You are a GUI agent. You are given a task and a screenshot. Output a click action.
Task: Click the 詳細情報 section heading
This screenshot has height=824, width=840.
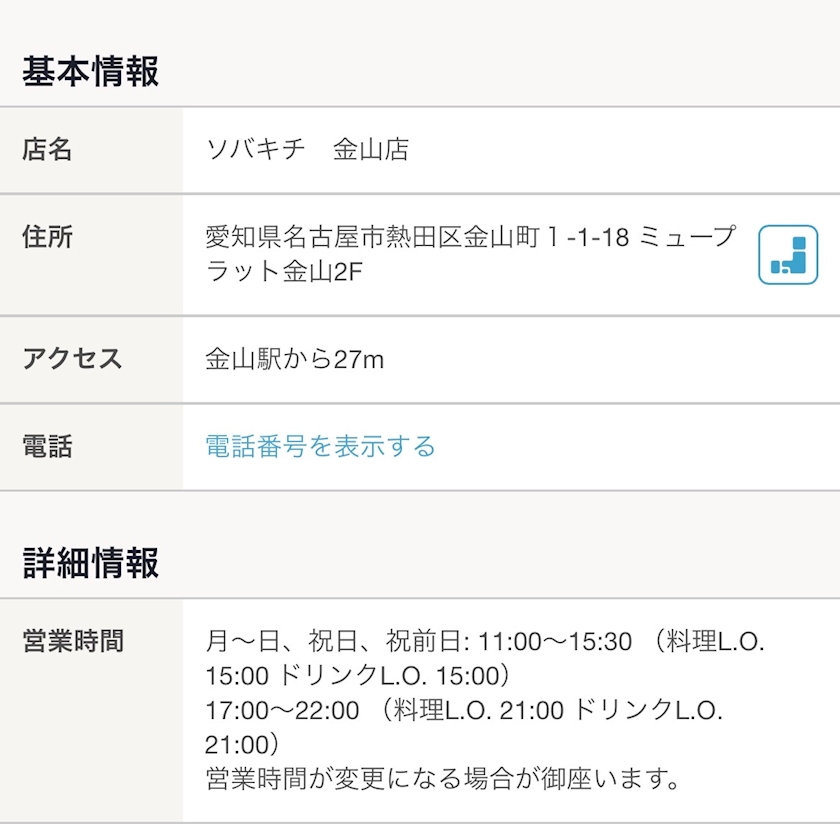91,564
